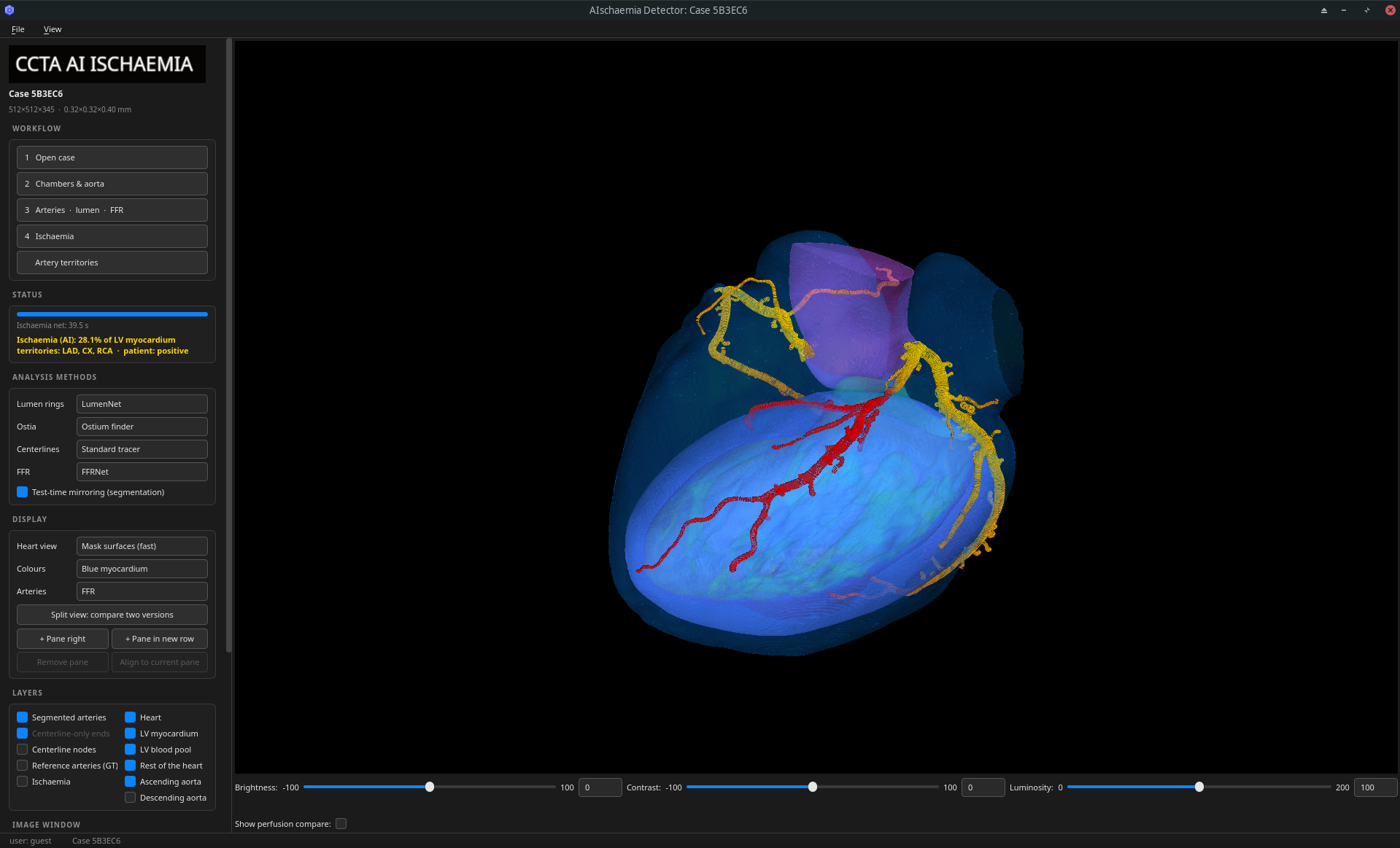Click the Luminosity slider handle

pos(1199,787)
